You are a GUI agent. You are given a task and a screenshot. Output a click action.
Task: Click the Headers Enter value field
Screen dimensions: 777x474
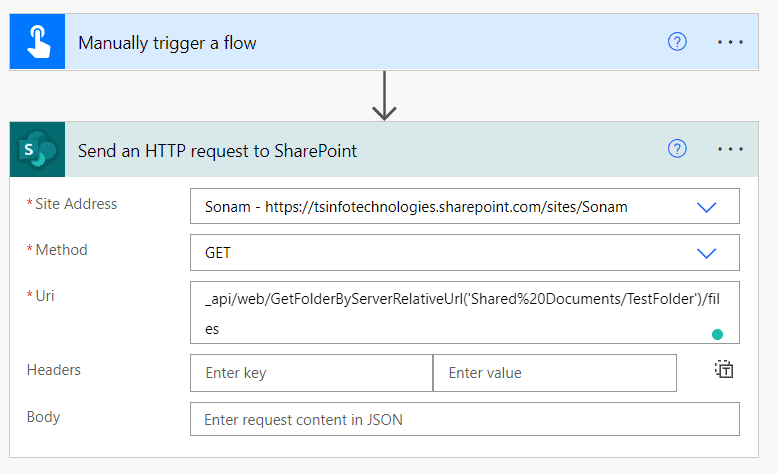click(555, 373)
